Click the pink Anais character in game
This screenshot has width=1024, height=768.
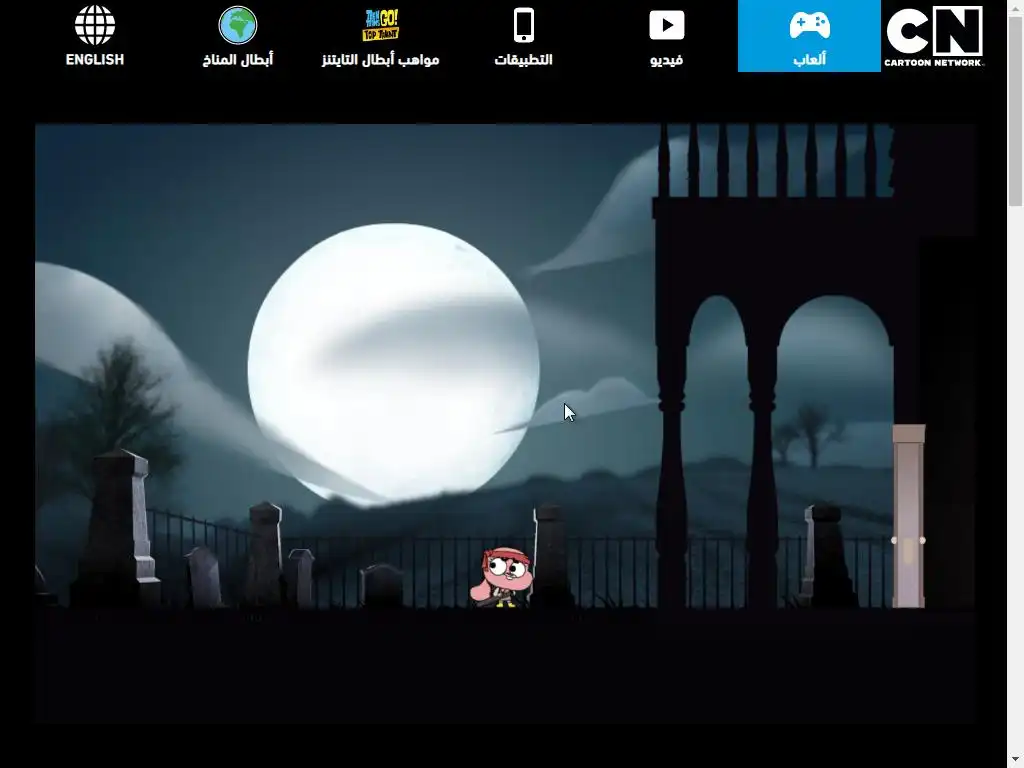tap(502, 577)
